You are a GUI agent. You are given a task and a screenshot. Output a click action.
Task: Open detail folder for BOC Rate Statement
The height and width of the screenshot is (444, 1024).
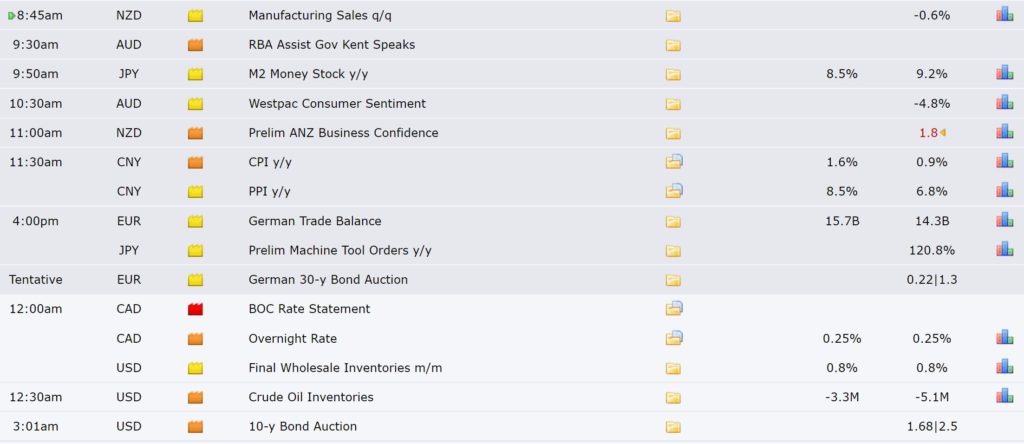click(x=674, y=309)
